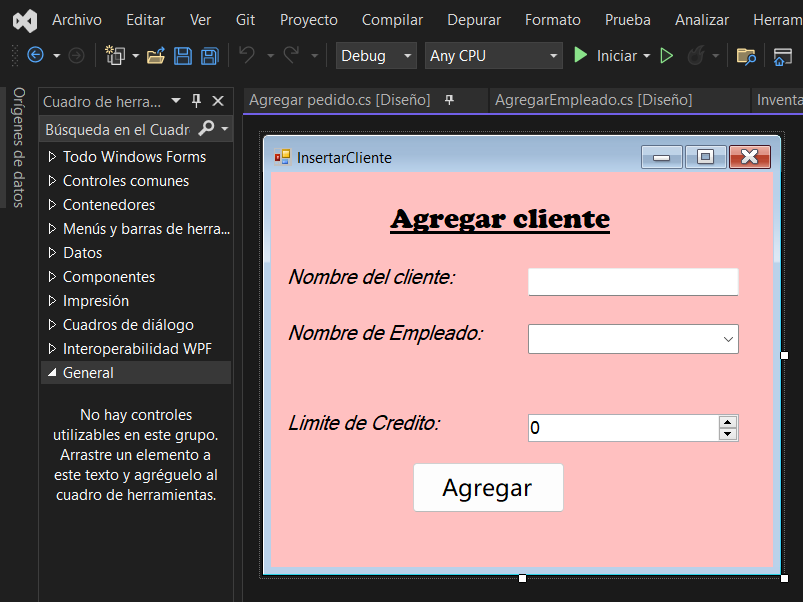
Task: Click the toolbox search magnifier icon
Action: pos(206,128)
